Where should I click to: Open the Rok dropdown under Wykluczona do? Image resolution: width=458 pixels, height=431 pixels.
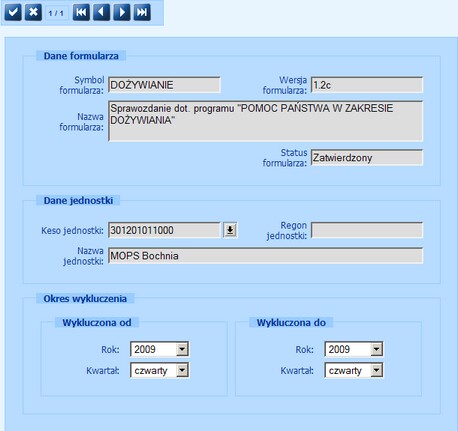click(x=376, y=349)
